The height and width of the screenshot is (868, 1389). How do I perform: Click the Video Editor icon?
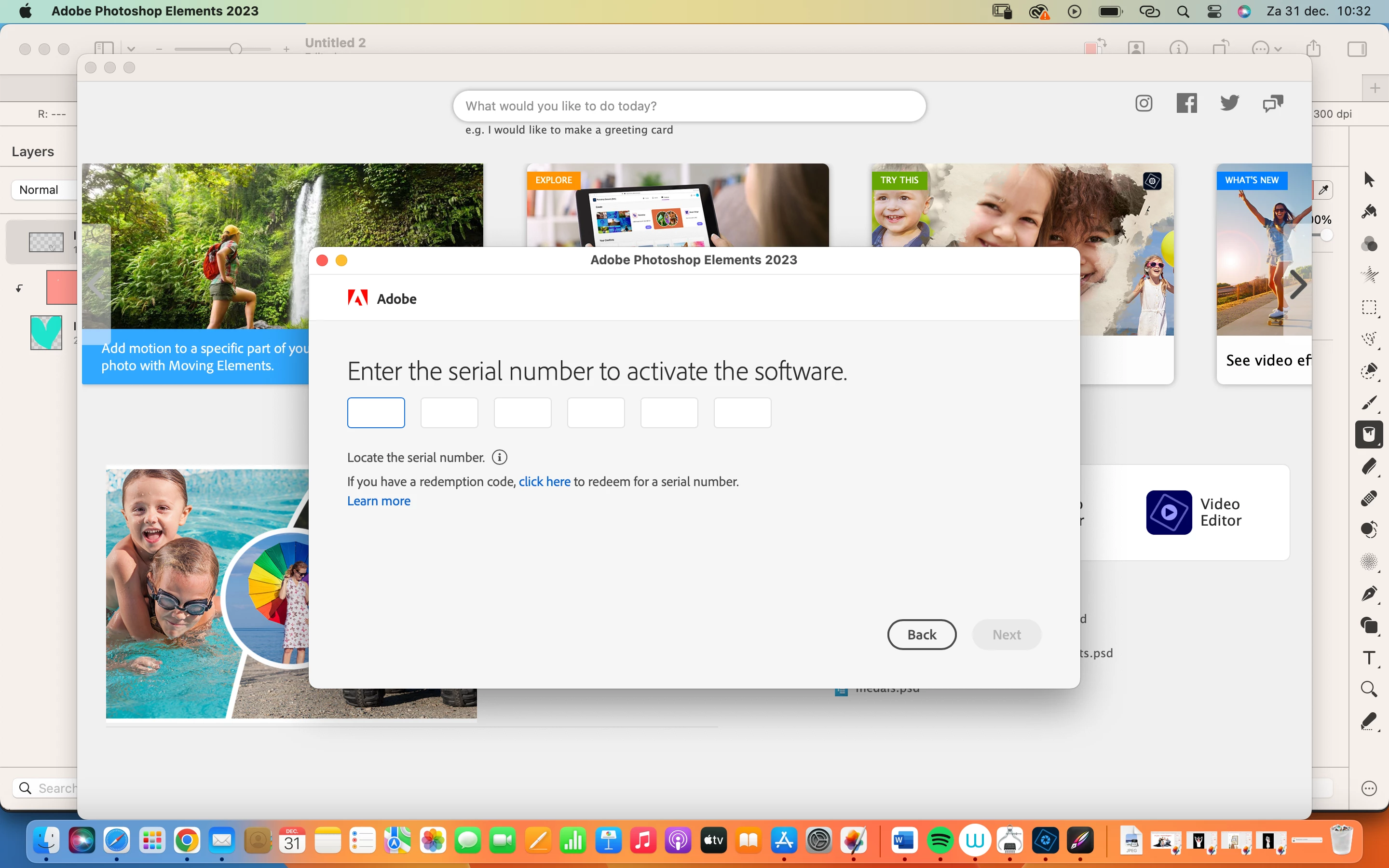[x=1169, y=512]
